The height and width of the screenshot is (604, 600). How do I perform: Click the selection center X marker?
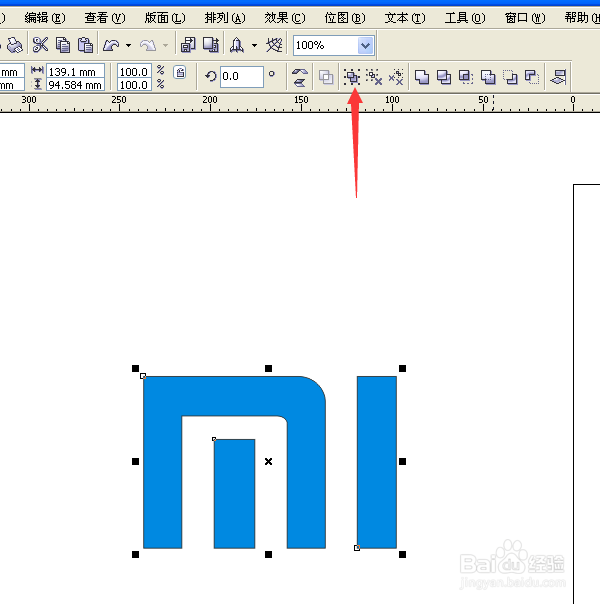268,461
